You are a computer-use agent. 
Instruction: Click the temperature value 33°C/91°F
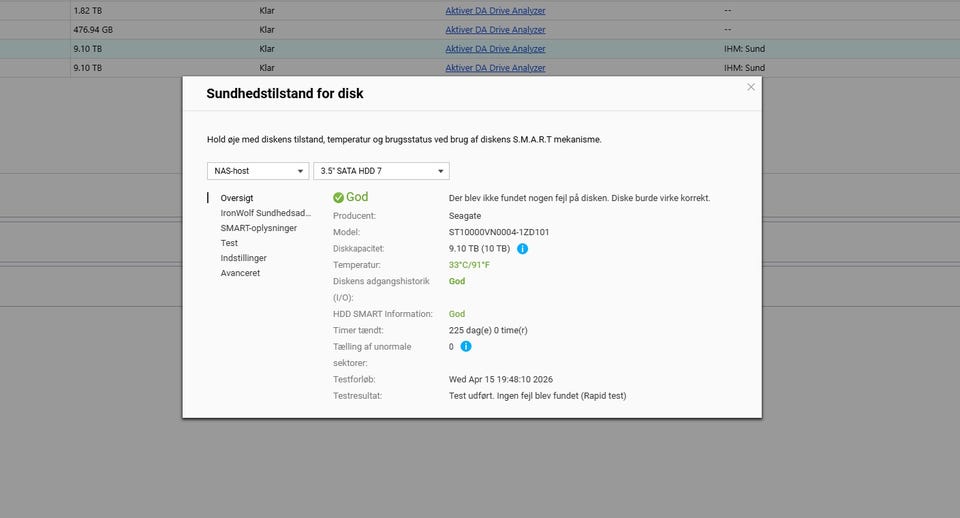469,265
